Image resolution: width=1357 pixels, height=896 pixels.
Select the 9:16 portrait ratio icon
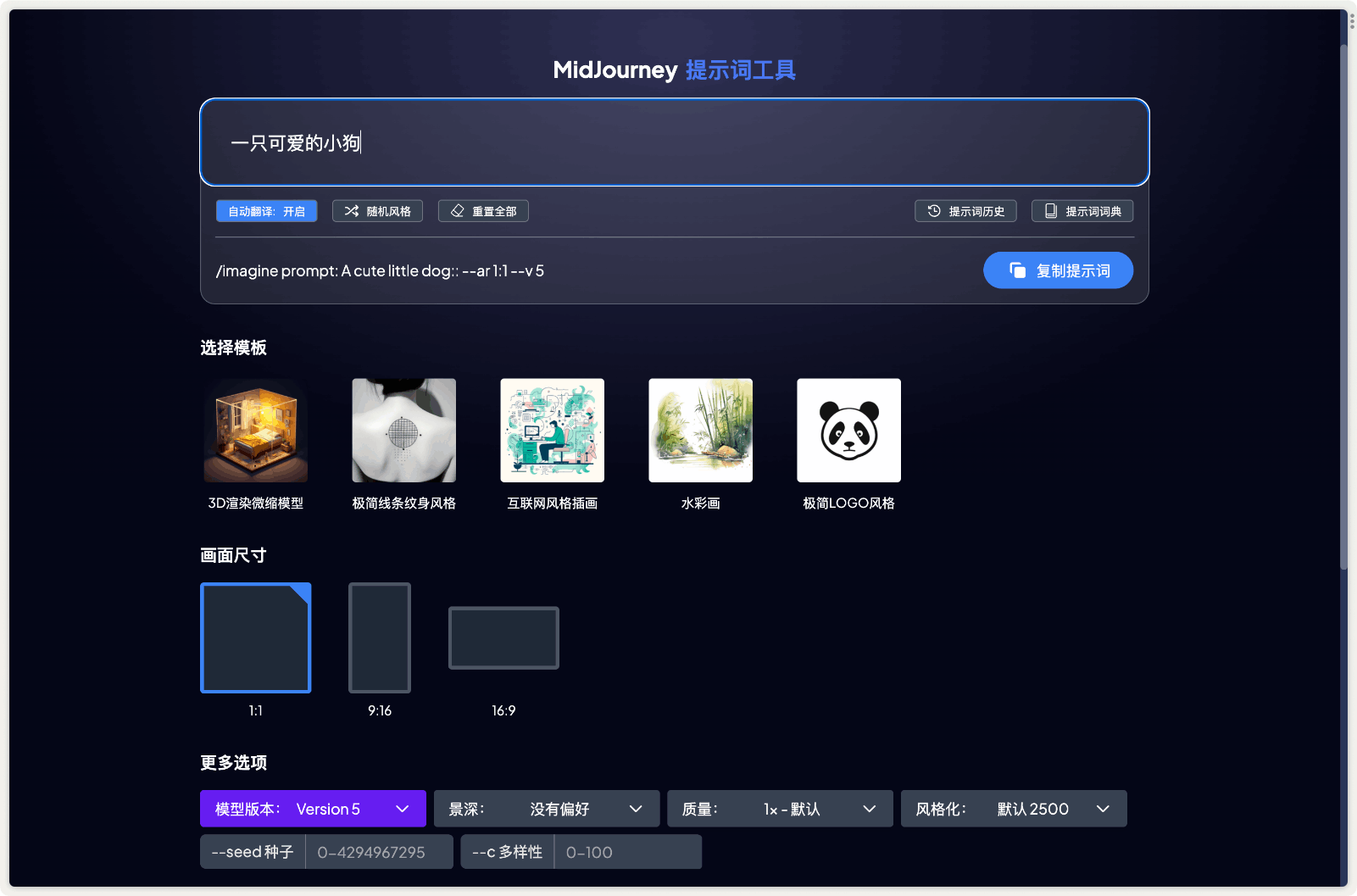click(379, 637)
